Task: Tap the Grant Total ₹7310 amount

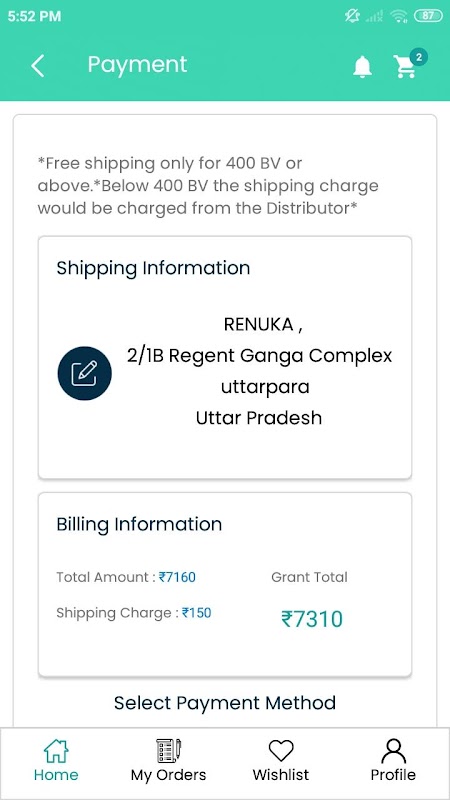Action: 312,619
